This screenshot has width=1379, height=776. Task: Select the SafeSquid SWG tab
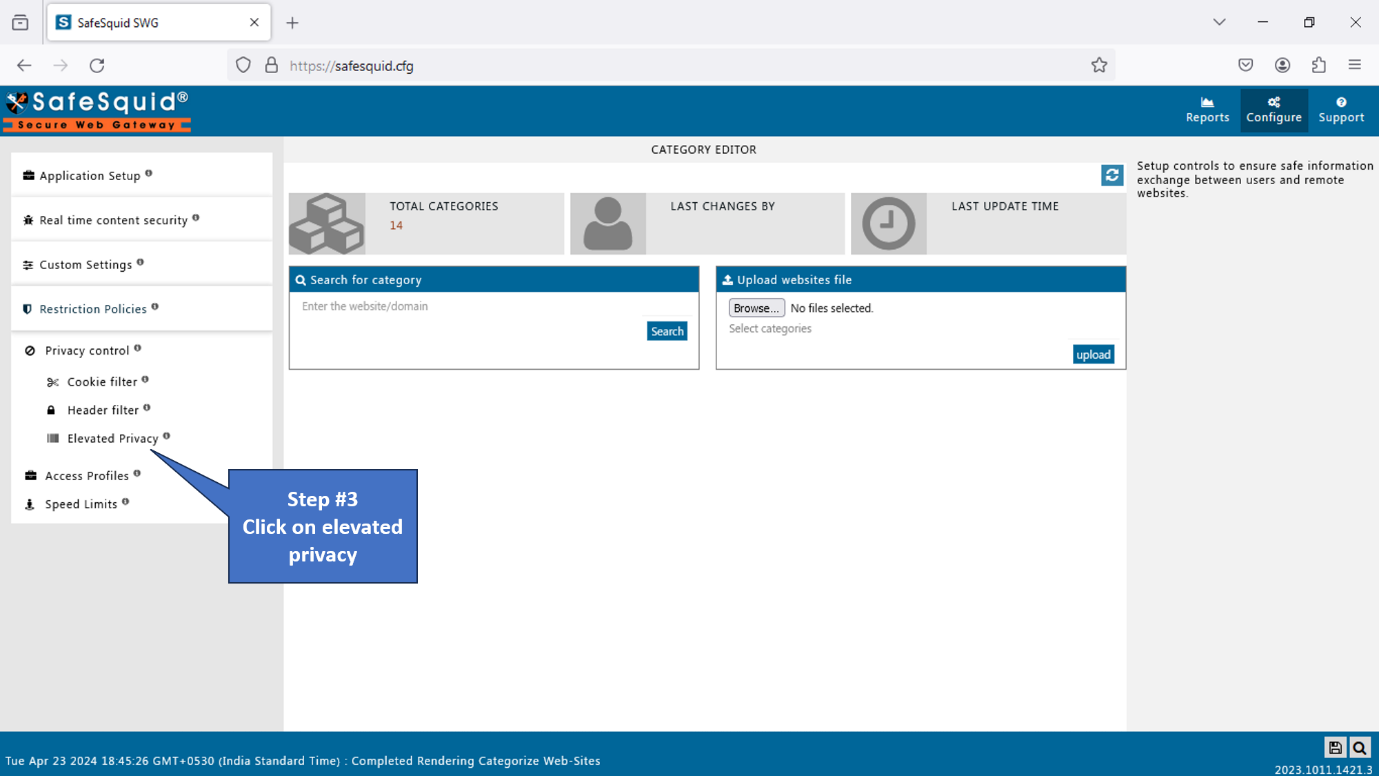pos(157,22)
